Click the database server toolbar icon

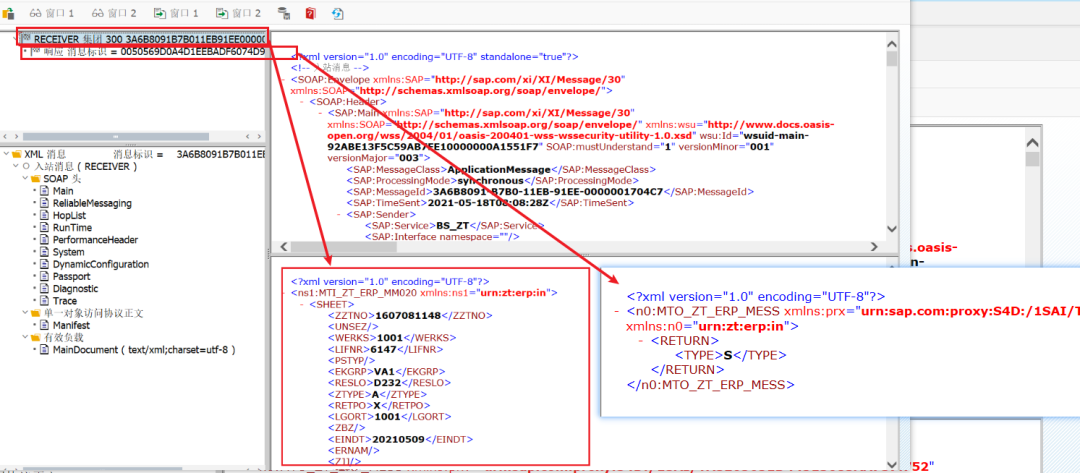point(283,13)
